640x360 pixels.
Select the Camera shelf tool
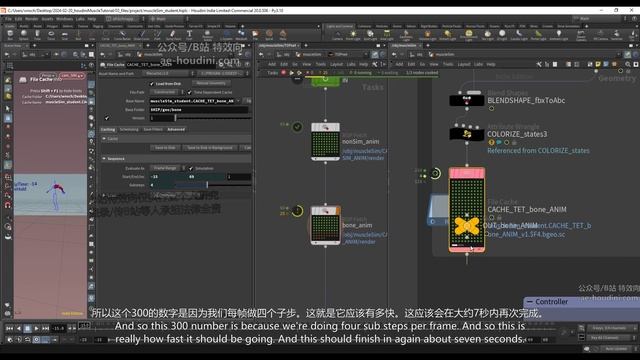tap(337, 35)
